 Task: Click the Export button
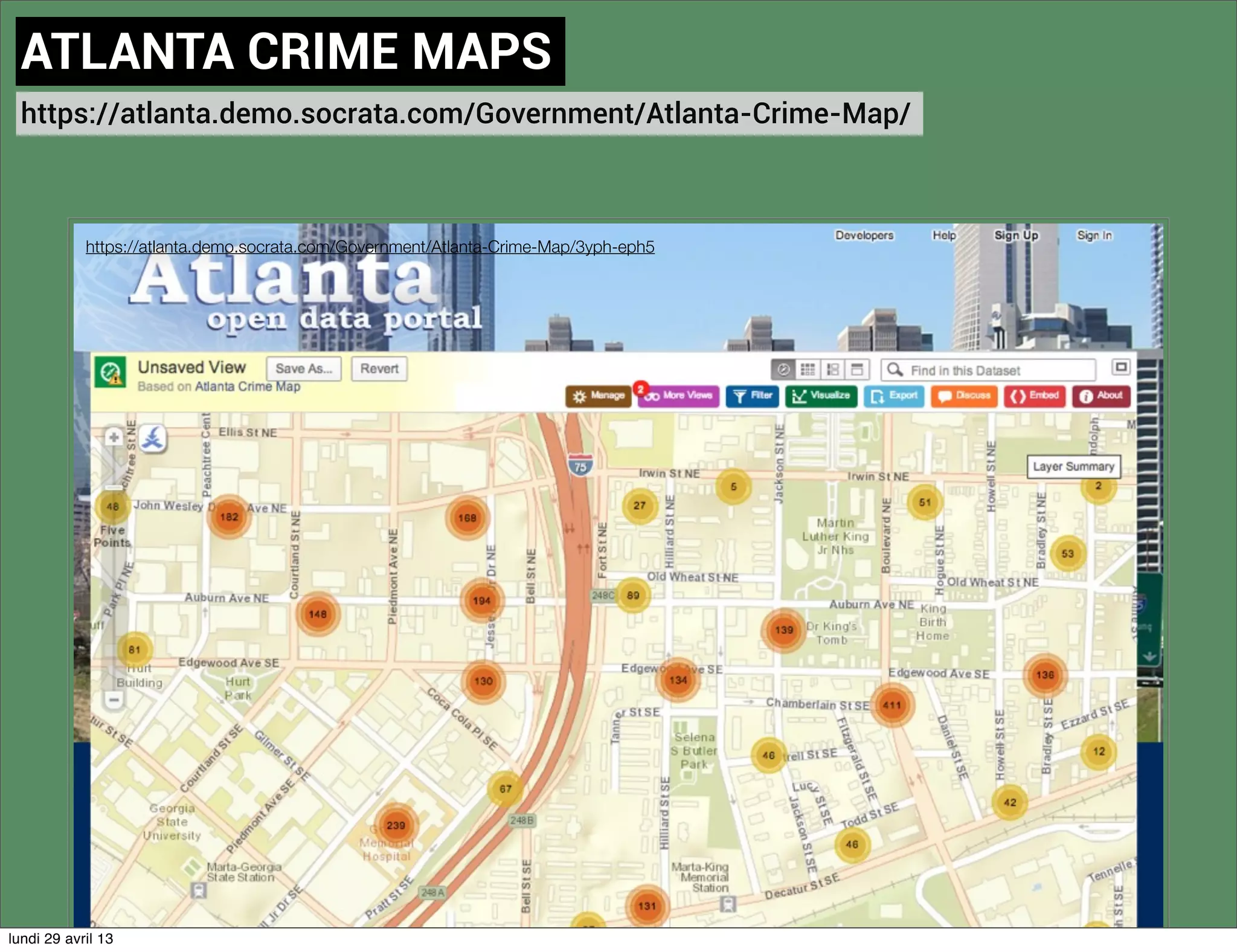click(x=894, y=396)
